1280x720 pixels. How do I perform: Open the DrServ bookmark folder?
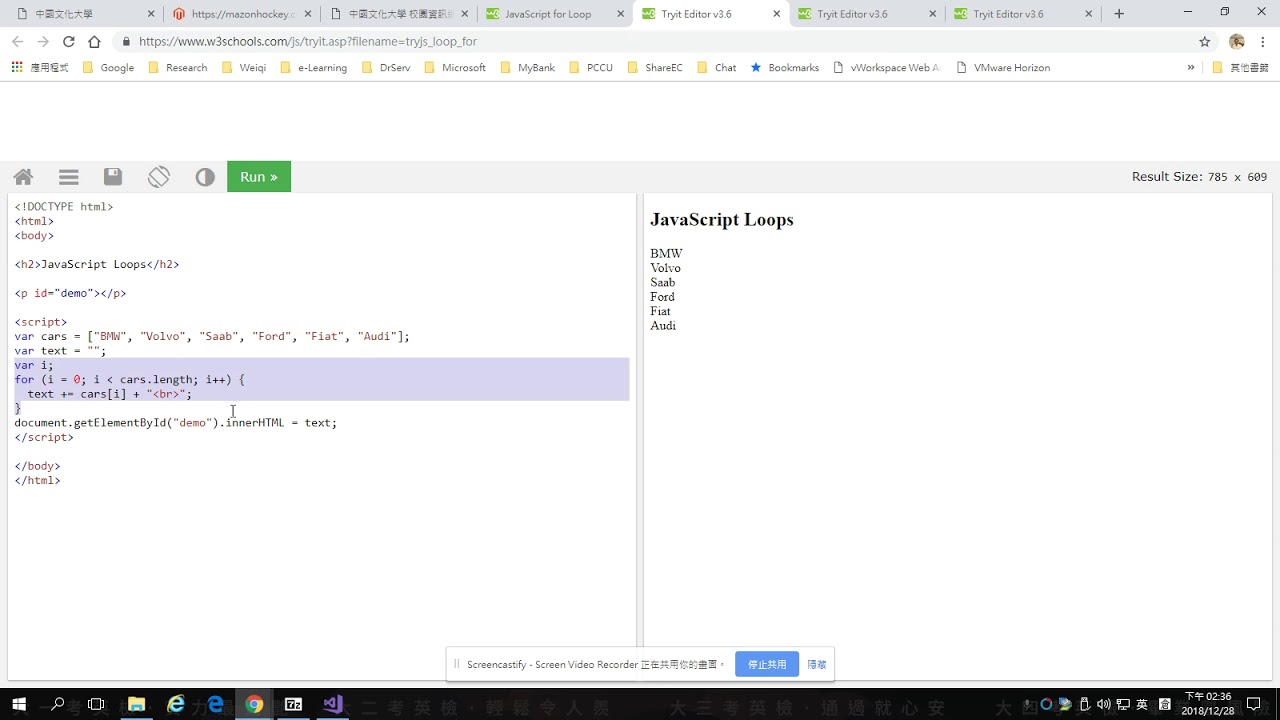pos(385,68)
